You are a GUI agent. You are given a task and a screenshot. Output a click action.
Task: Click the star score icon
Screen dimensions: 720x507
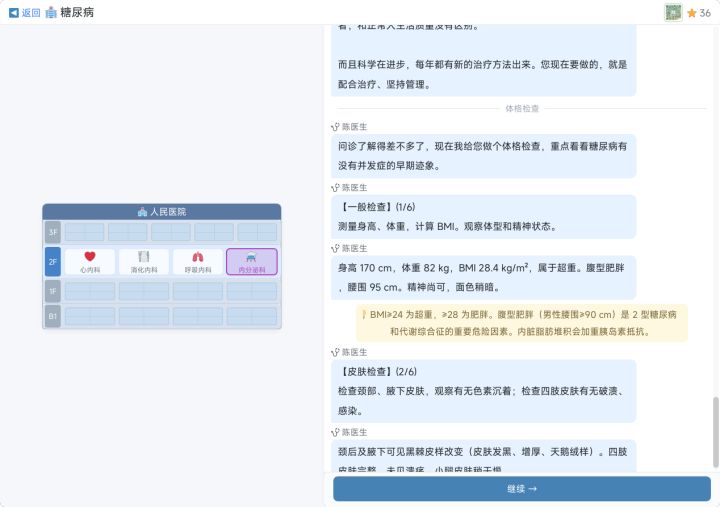(692, 13)
